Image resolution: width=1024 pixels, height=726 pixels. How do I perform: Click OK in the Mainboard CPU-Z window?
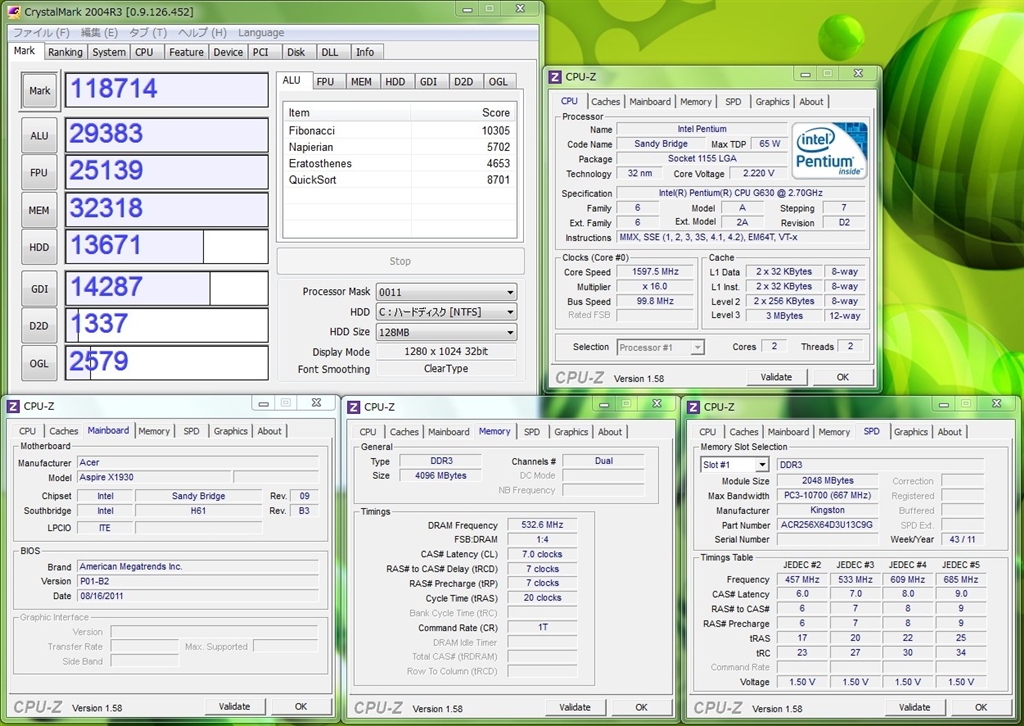click(x=301, y=706)
